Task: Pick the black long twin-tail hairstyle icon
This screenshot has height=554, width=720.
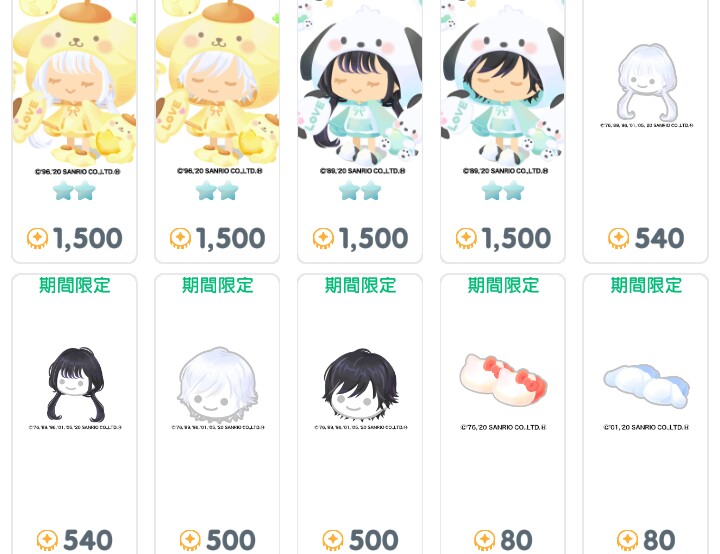Action: point(75,384)
